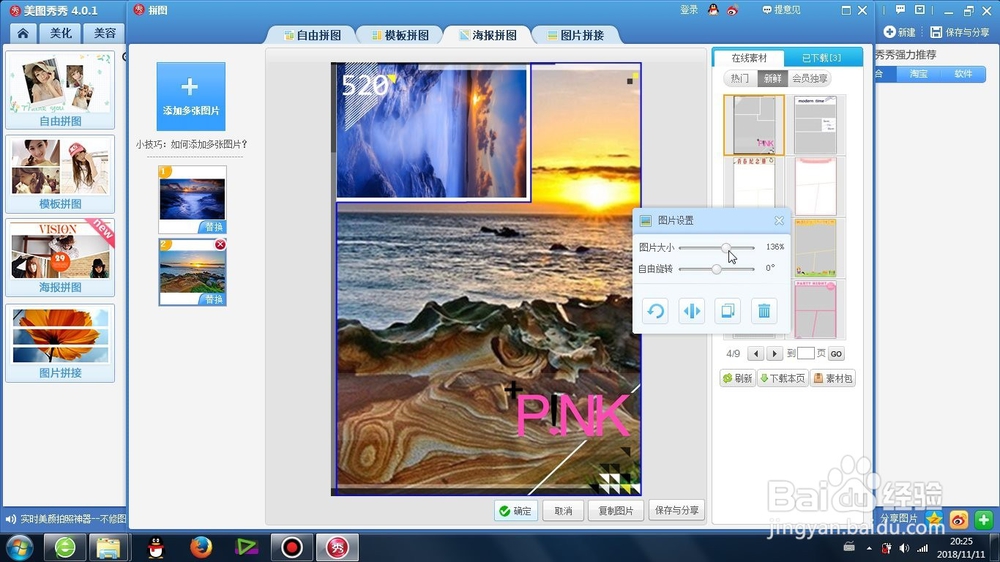Image resolution: width=1000 pixels, height=562 pixels.
Task: Click bottom 保存与分享 button
Action: coord(677,510)
